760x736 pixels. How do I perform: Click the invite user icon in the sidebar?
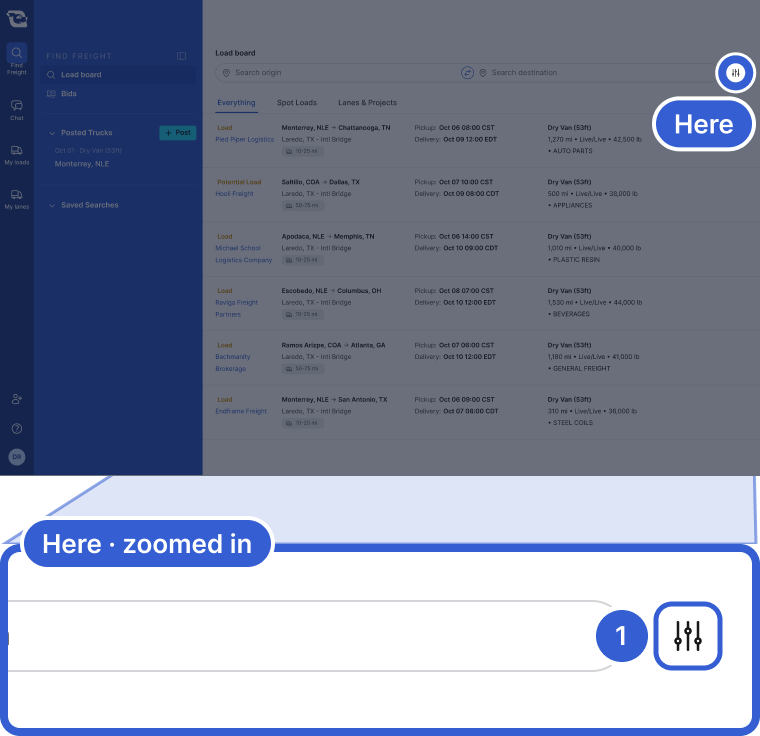tap(16, 399)
